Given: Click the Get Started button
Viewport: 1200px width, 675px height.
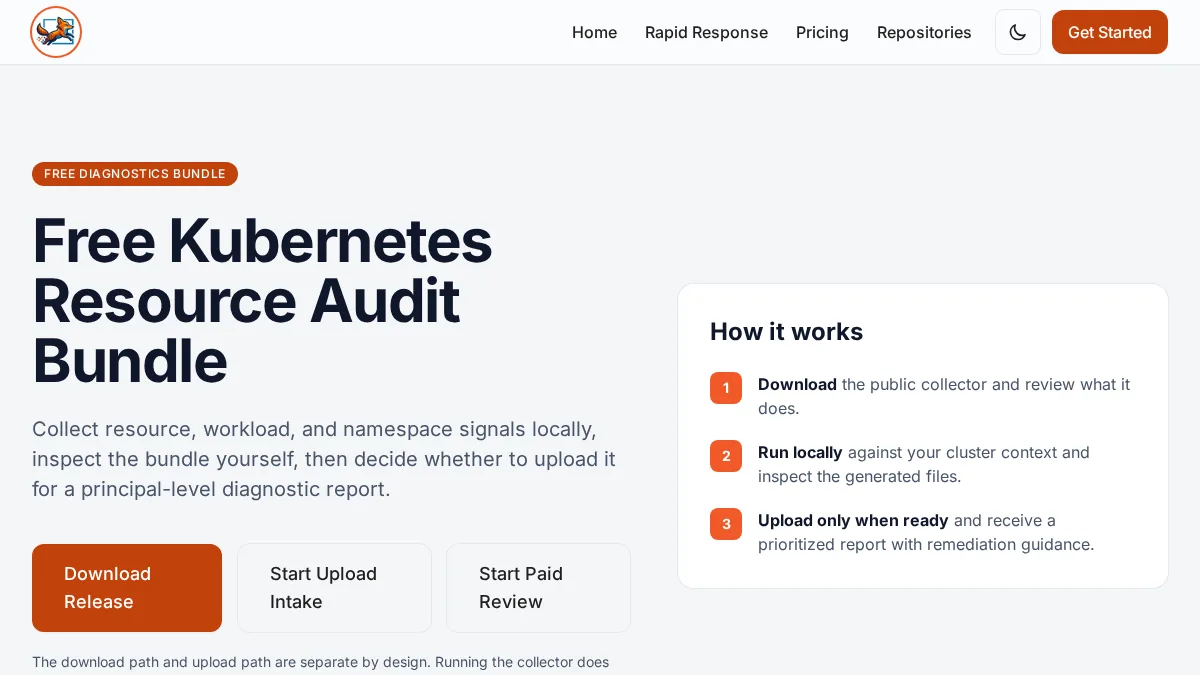Looking at the screenshot, I should [x=1110, y=32].
